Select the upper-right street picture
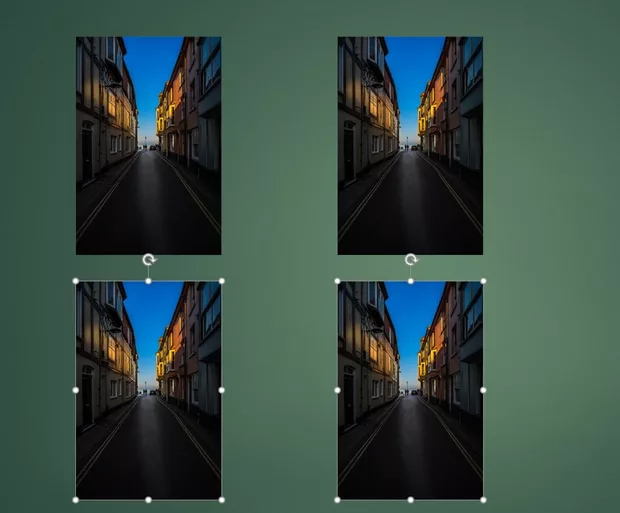620x513 pixels. point(410,146)
